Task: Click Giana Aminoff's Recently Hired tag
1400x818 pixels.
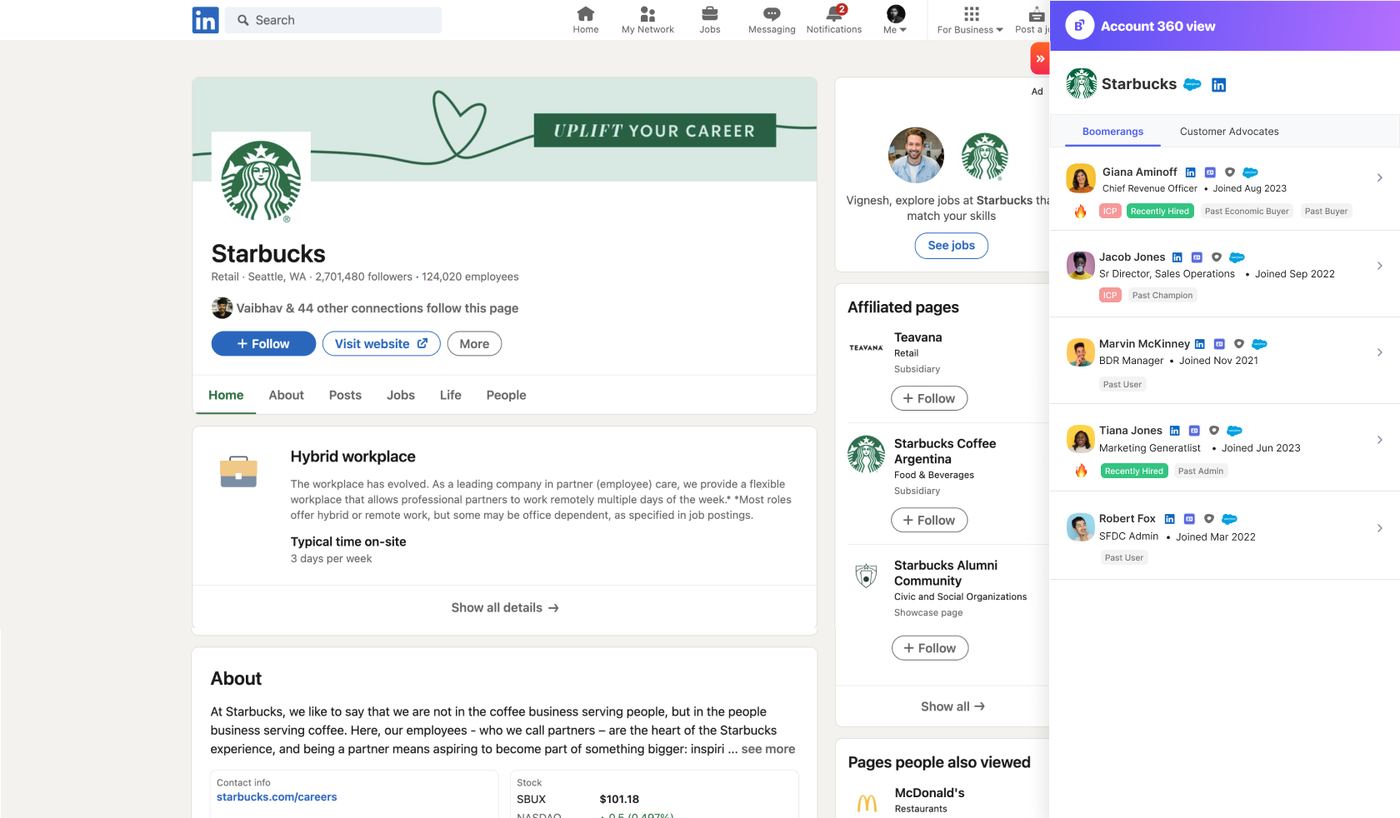Action: click(1160, 211)
